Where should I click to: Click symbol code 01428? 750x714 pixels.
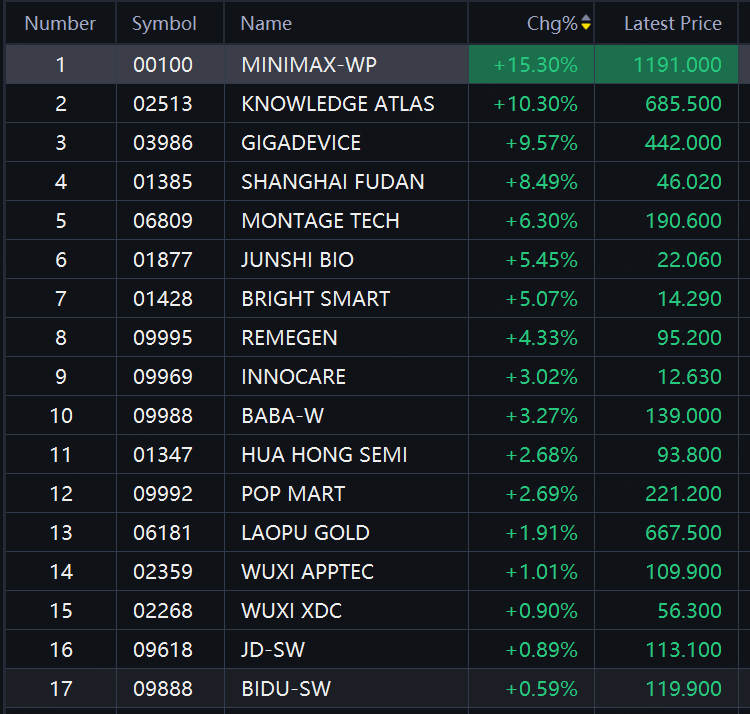(163, 299)
